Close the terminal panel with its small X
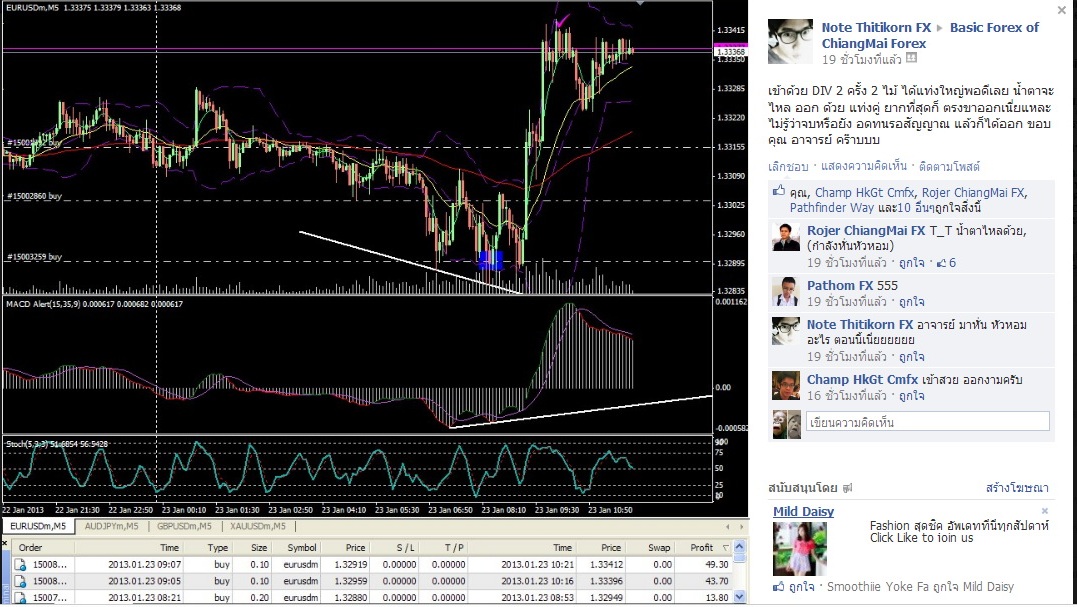The height and width of the screenshot is (607, 1077). click(x=4, y=544)
